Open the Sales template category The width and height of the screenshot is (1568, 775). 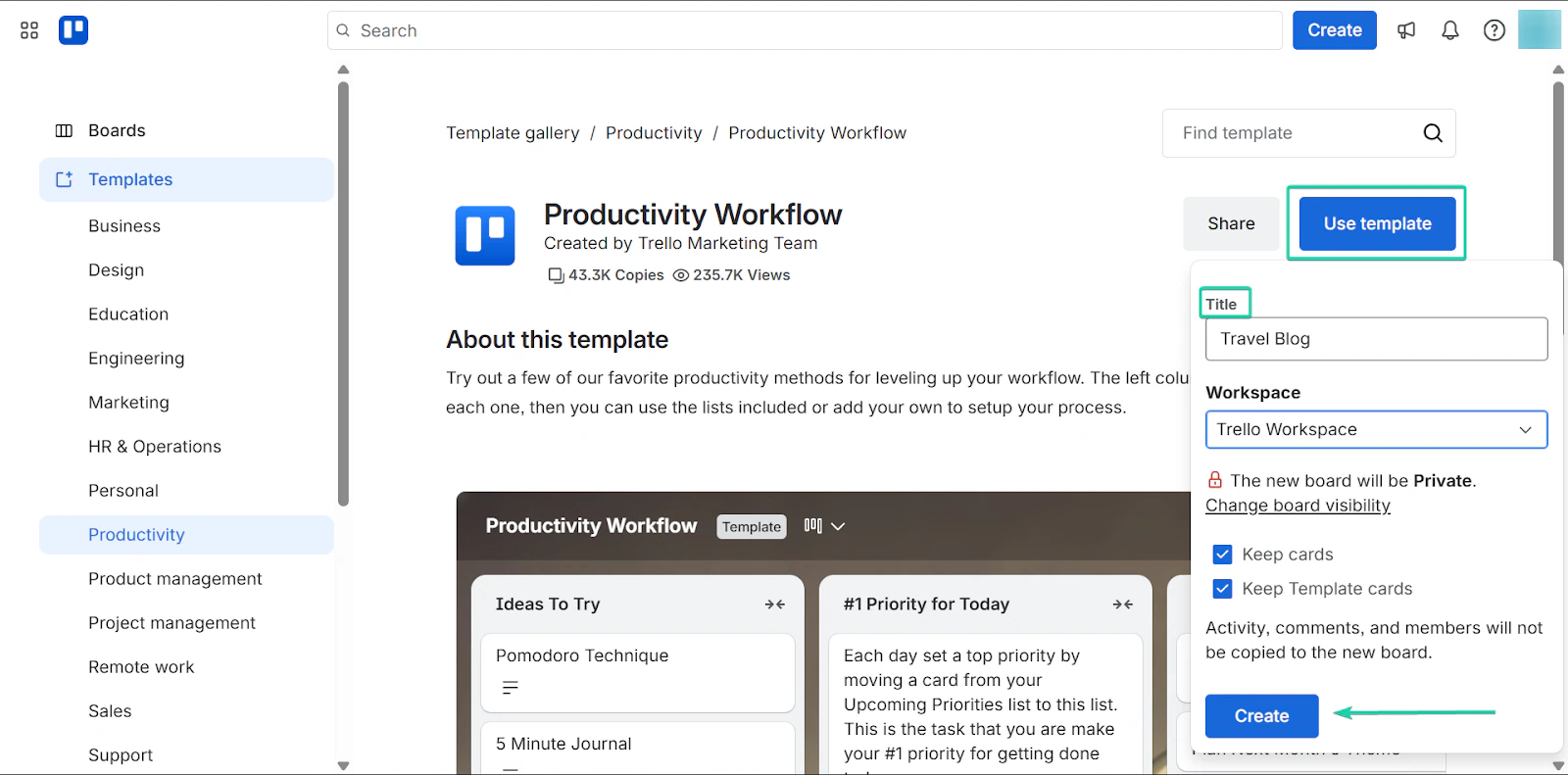(110, 711)
